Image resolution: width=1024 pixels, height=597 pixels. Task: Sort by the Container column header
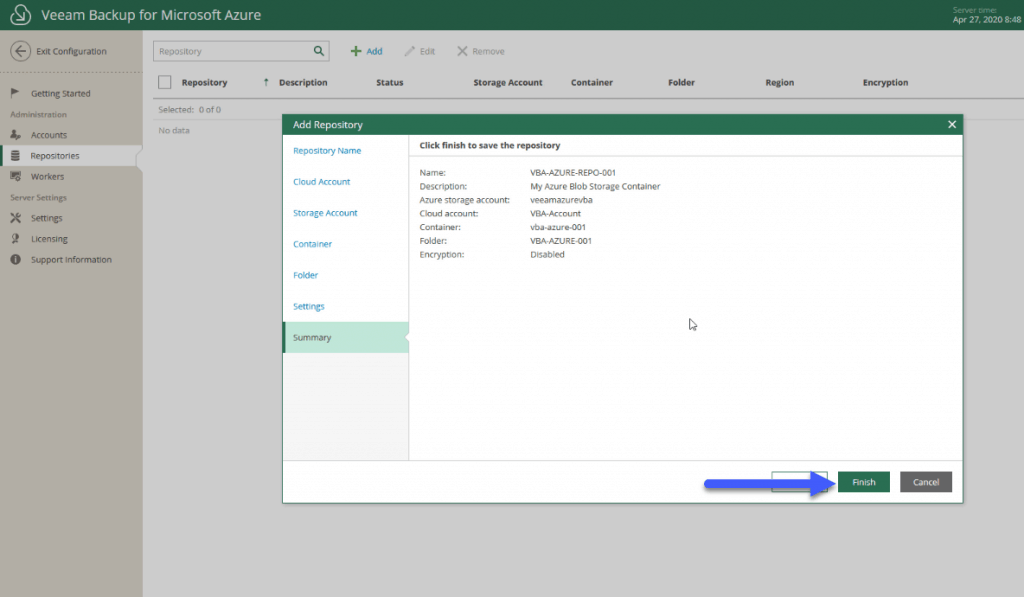click(592, 82)
